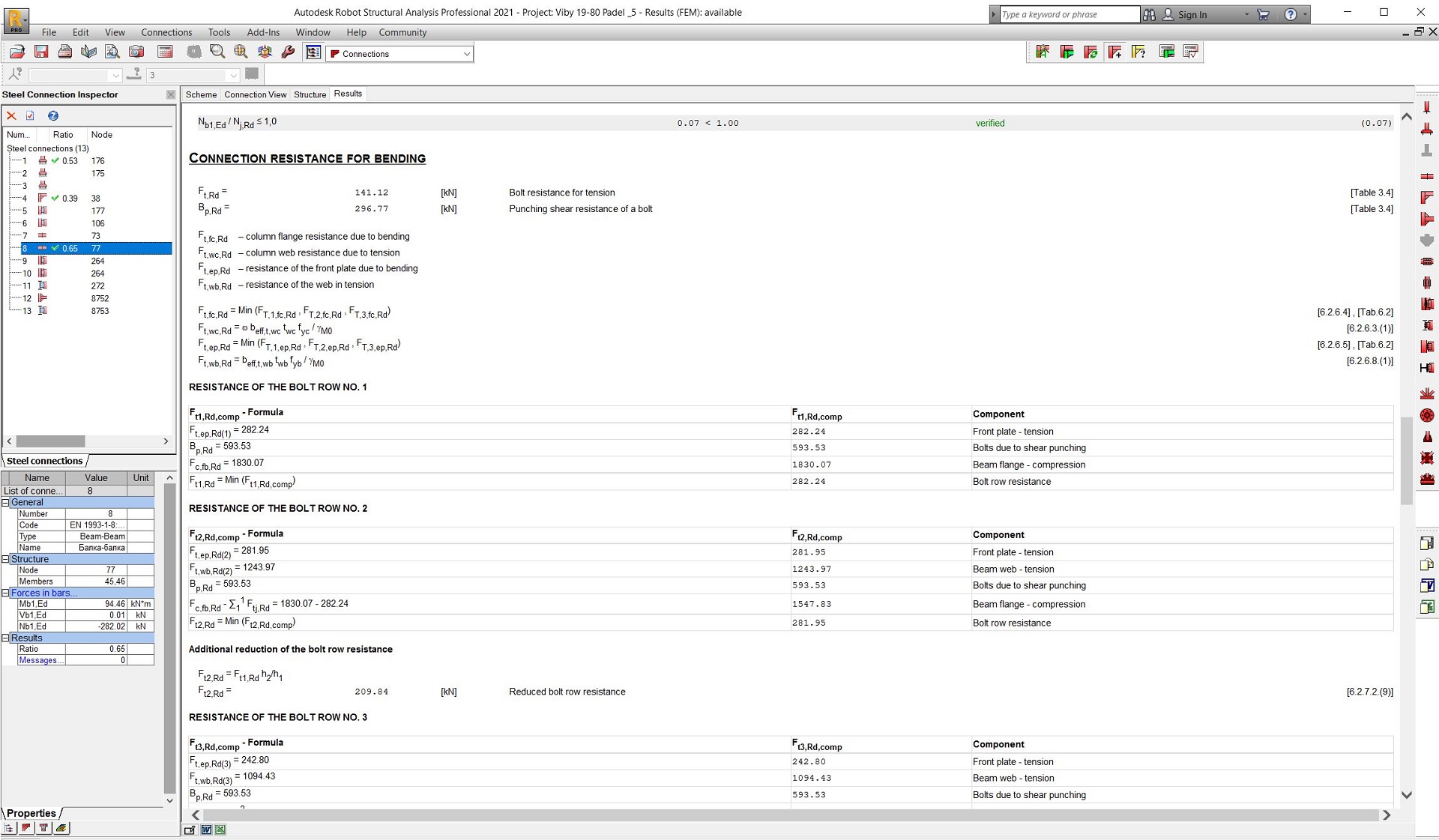Open the Add-Ins menu item
Viewport: 1439px width, 840px height.
click(262, 31)
